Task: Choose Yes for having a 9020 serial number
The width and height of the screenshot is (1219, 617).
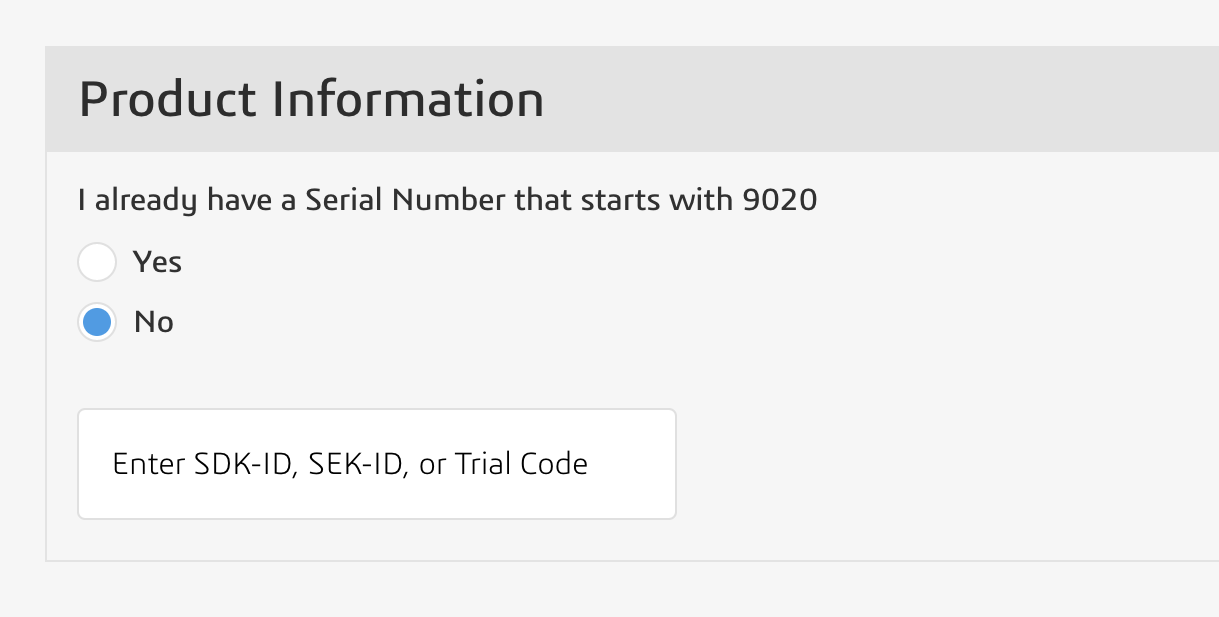Action: 96,261
